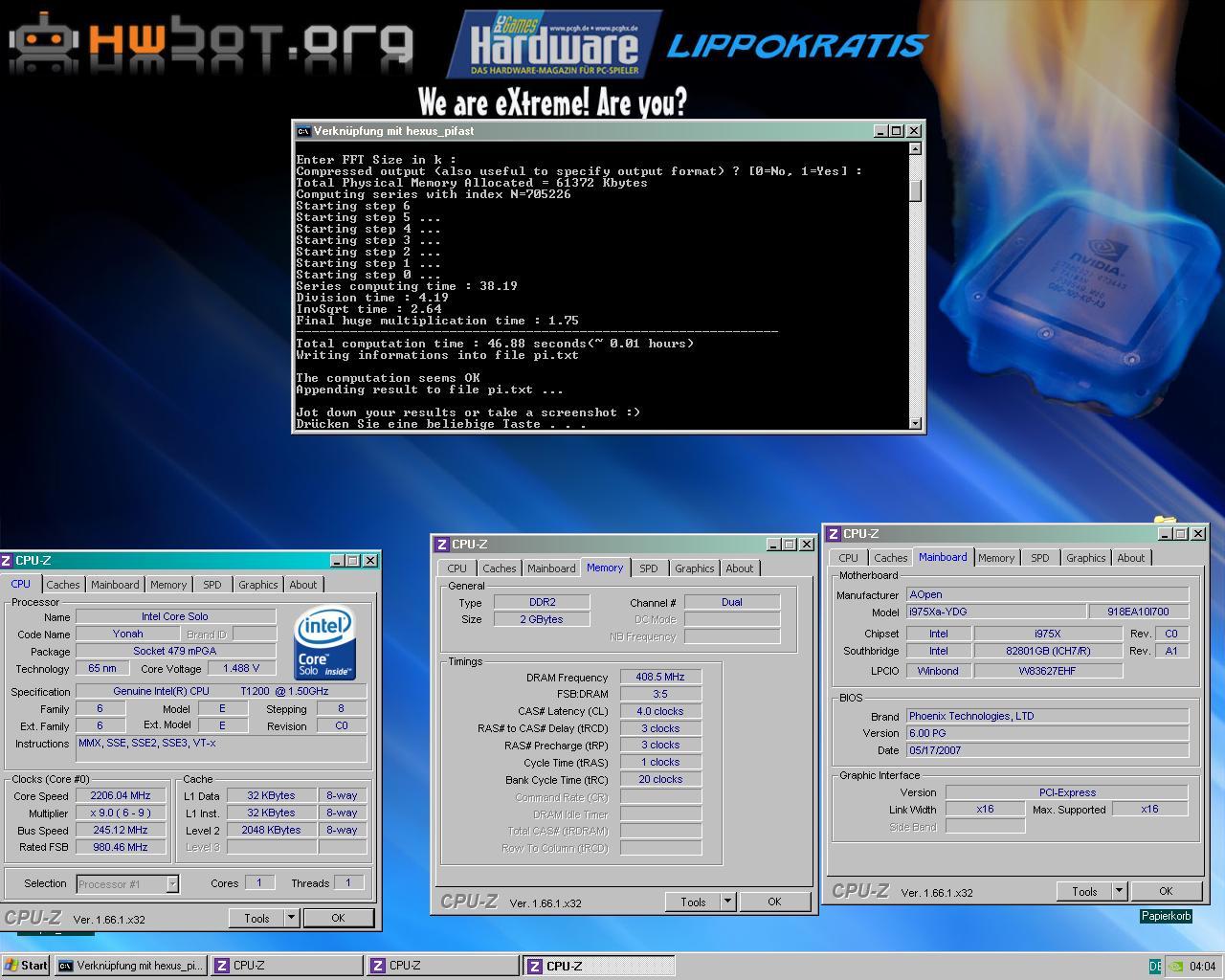
Task: Switch to CPU tab in Mainboard window
Action: 849,558
